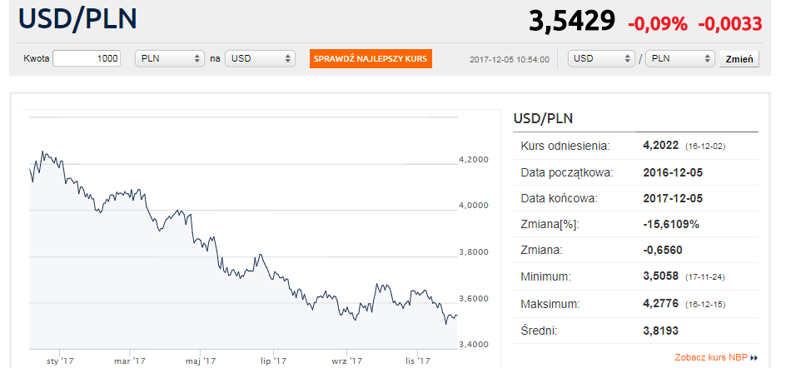Click the lis '17 axis marker
This screenshot has width=786, height=368.
click(418, 360)
